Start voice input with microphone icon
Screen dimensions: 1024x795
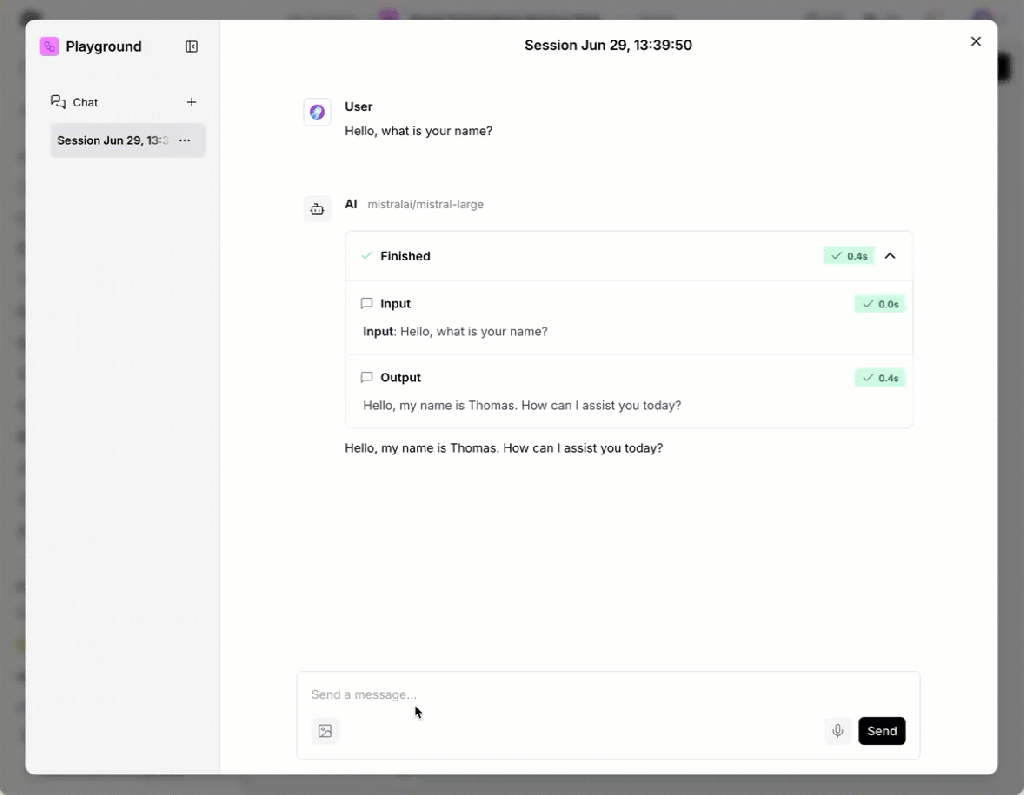838,731
